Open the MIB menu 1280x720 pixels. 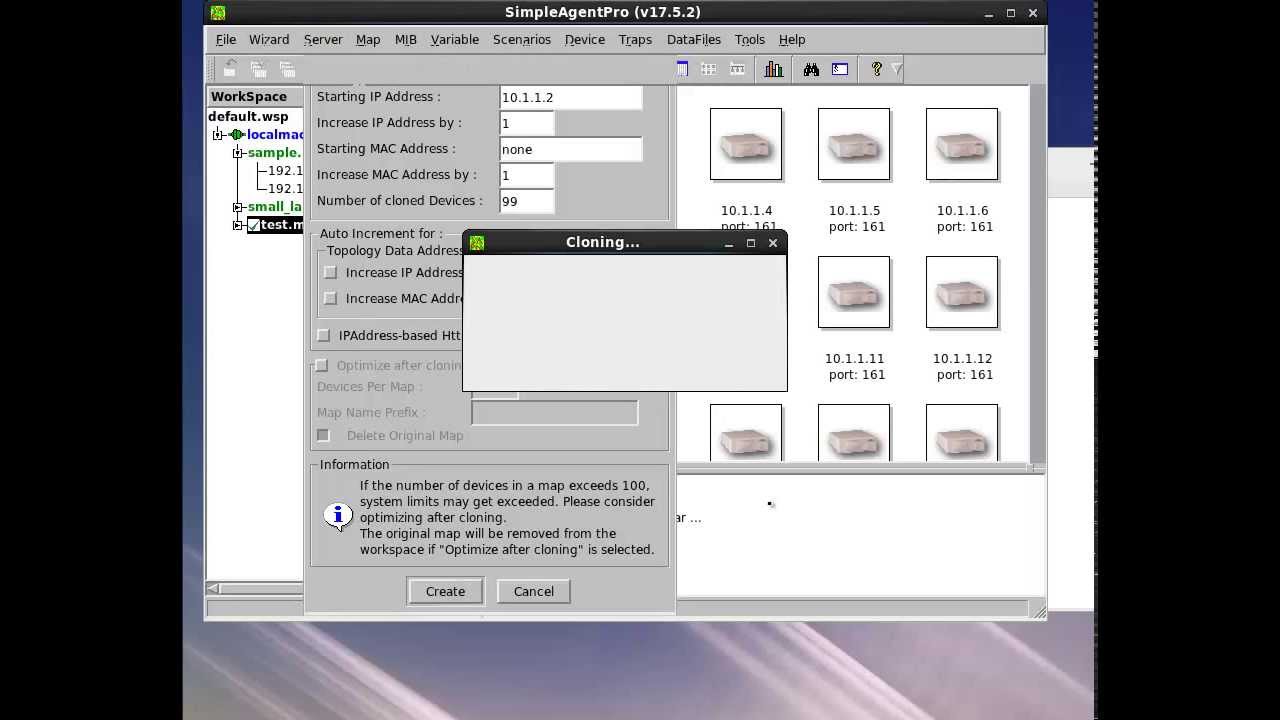[x=405, y=40]
